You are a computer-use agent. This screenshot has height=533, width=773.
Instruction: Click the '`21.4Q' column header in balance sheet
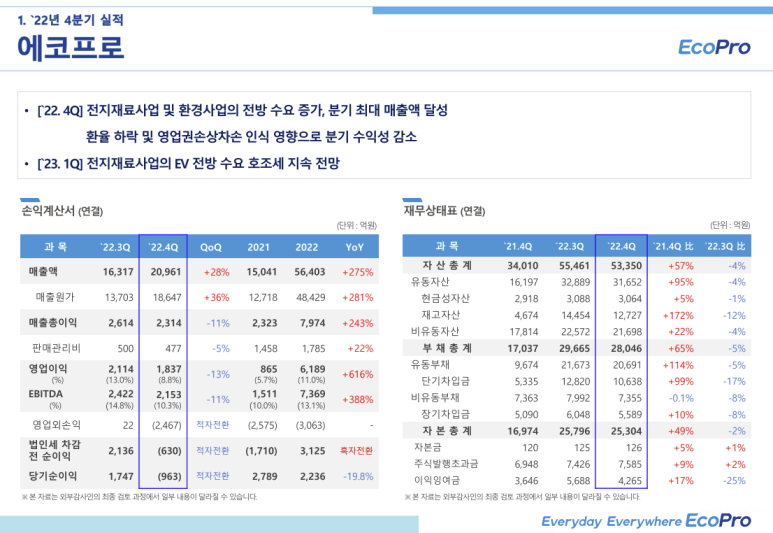pos(518,246)
